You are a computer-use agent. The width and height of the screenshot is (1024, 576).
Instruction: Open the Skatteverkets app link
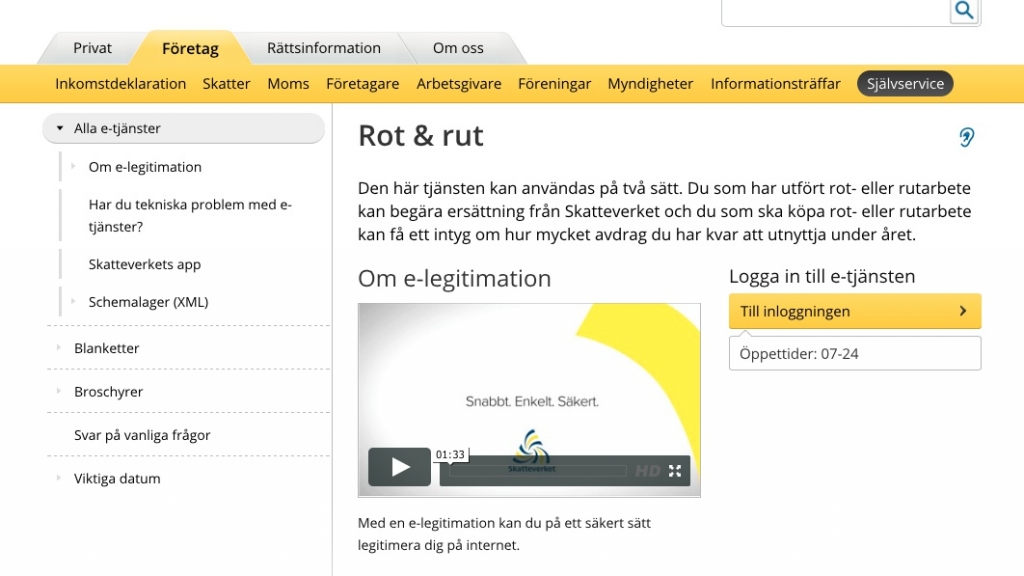(x=144, y=264)
